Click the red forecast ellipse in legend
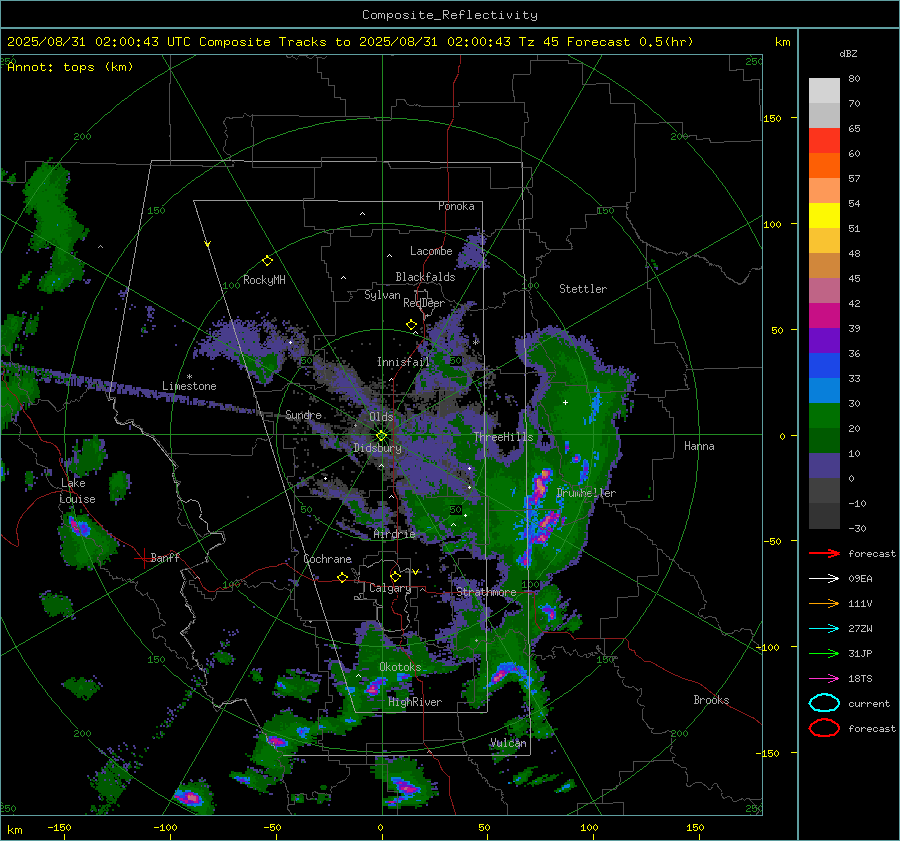The height and width of the screenshot is (841, 900). tap(824, 728)
